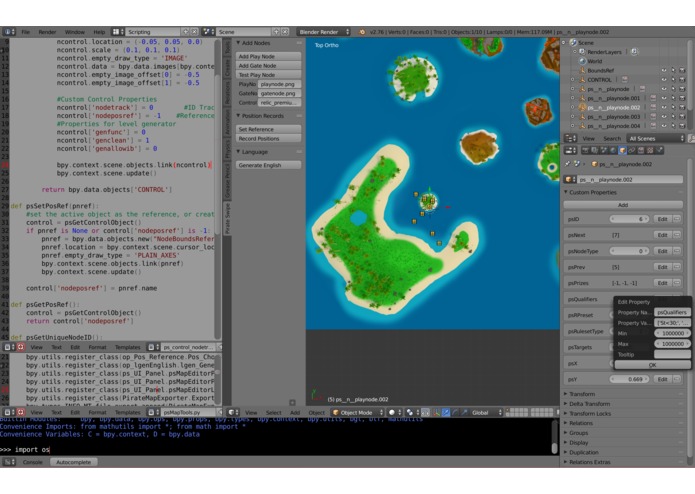695x494 pixels.
Task: Open the Global orientation dropdown
Action: 486,412
